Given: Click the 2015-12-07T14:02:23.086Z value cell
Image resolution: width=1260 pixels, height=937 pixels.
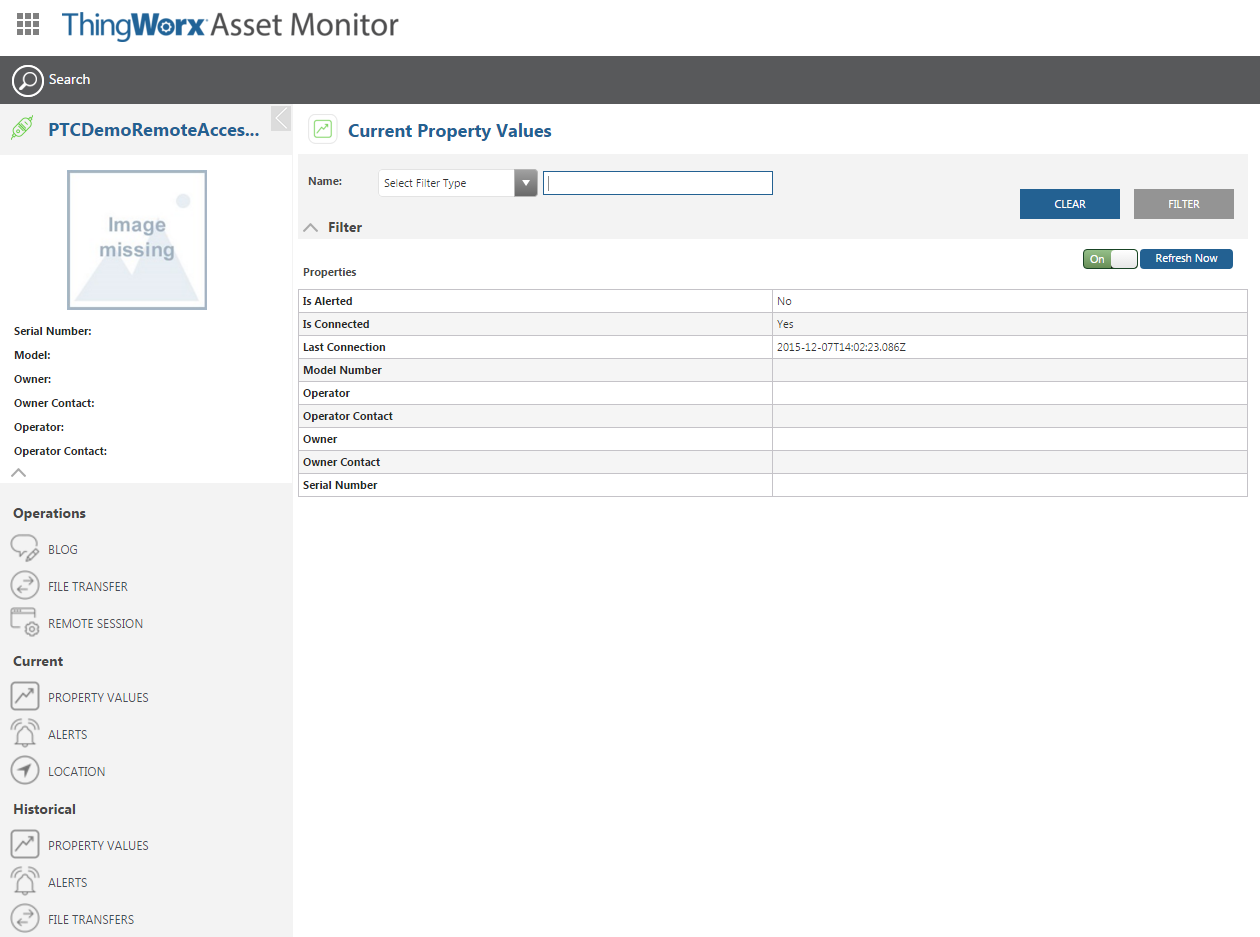Looking at the screenshot, I should point(1010,347).
